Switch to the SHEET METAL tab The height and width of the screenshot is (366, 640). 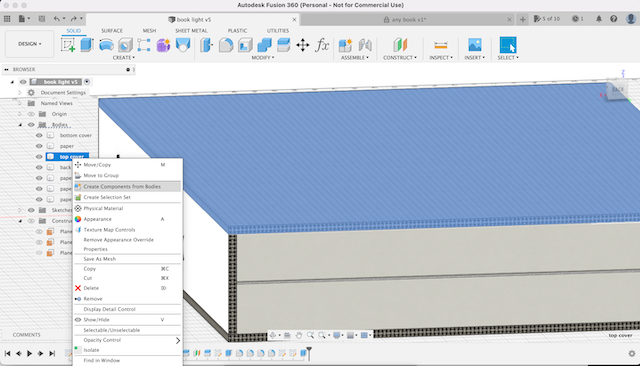(191, 31)
